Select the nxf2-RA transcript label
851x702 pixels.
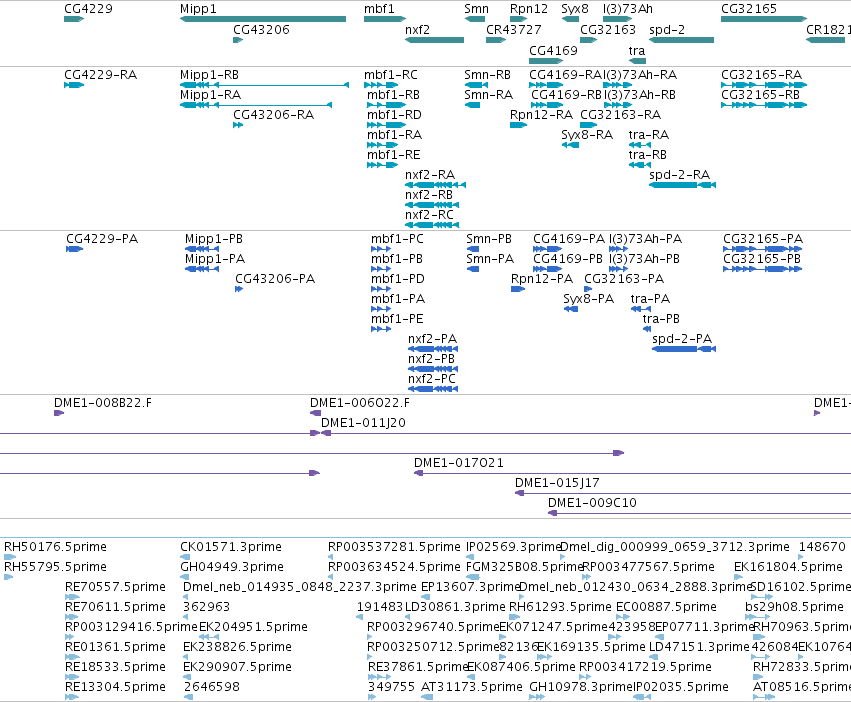430,174
